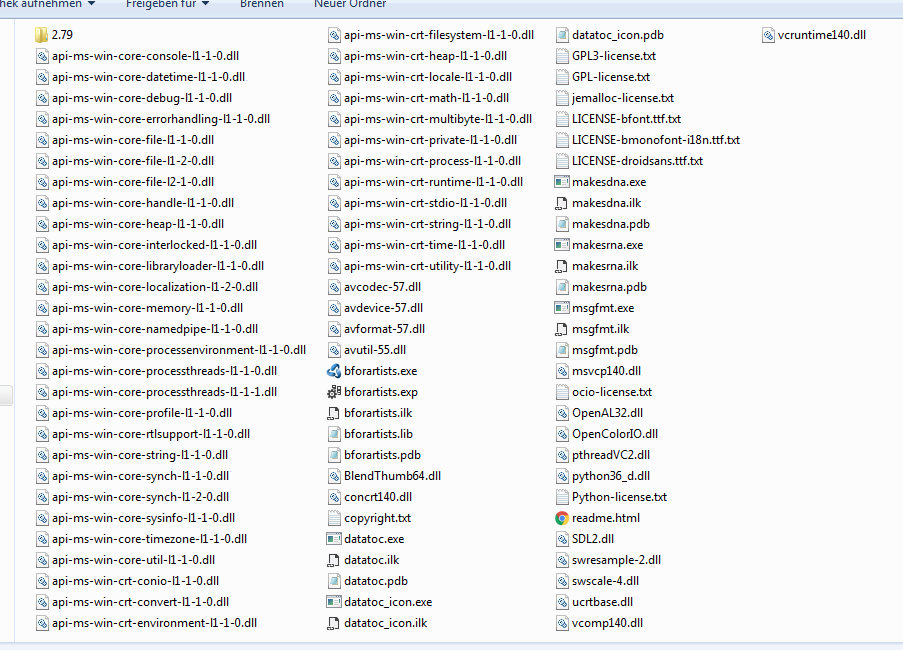This screenshot has width=903, height=650.
Task: Select the GPL3-license.txt file name
Action: click(x=613, y=56)
